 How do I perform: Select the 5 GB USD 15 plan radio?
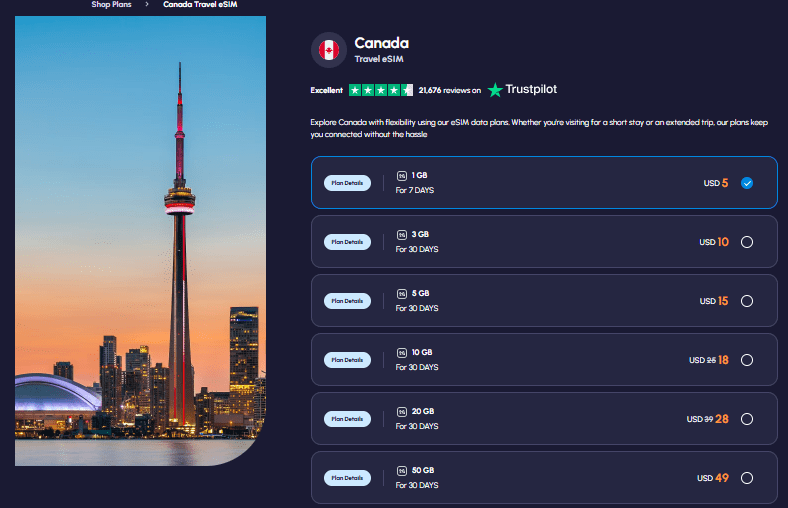[x=747, y=301]
